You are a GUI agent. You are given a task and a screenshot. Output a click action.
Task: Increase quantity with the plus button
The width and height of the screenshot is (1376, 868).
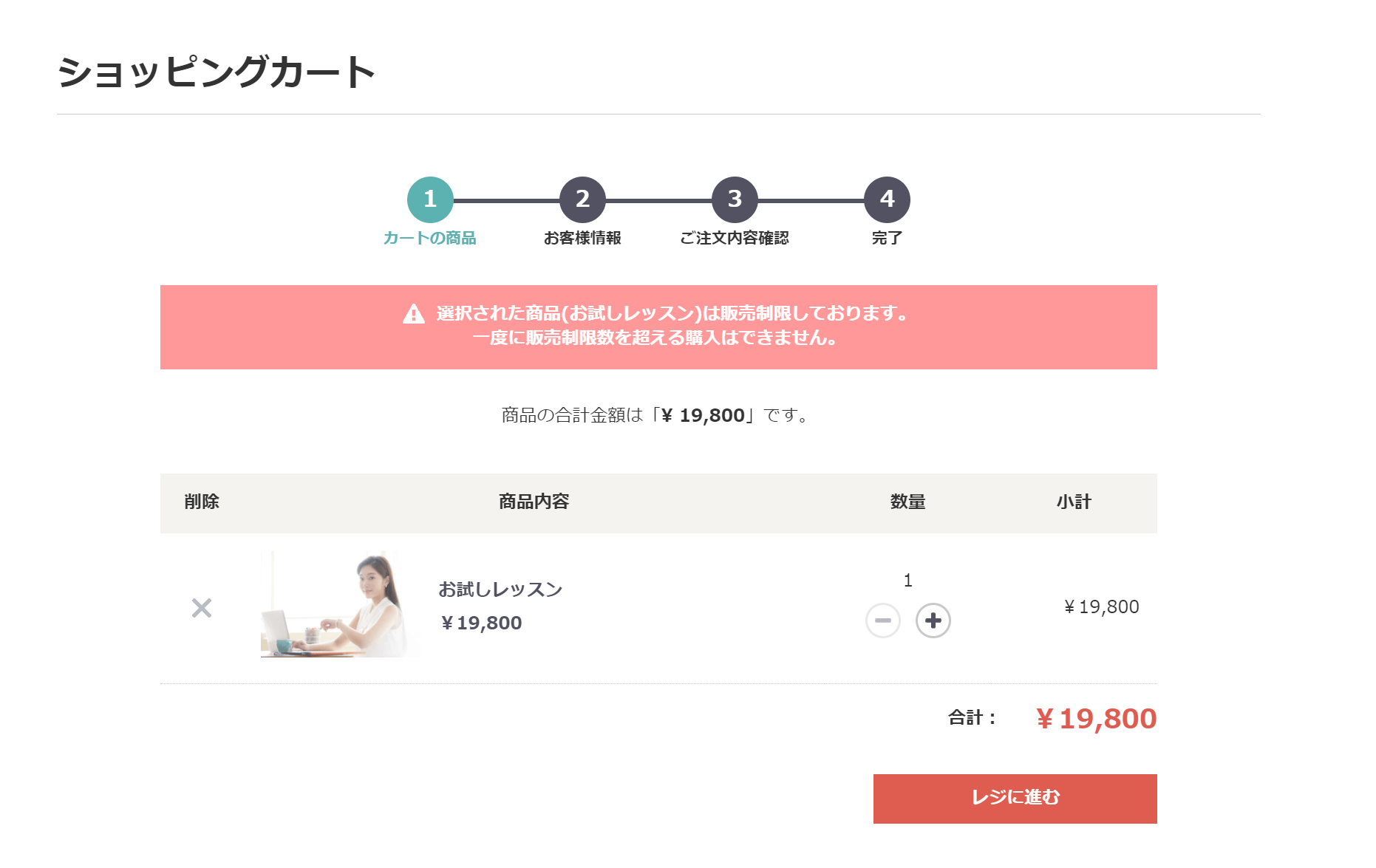tap(933, 621)
